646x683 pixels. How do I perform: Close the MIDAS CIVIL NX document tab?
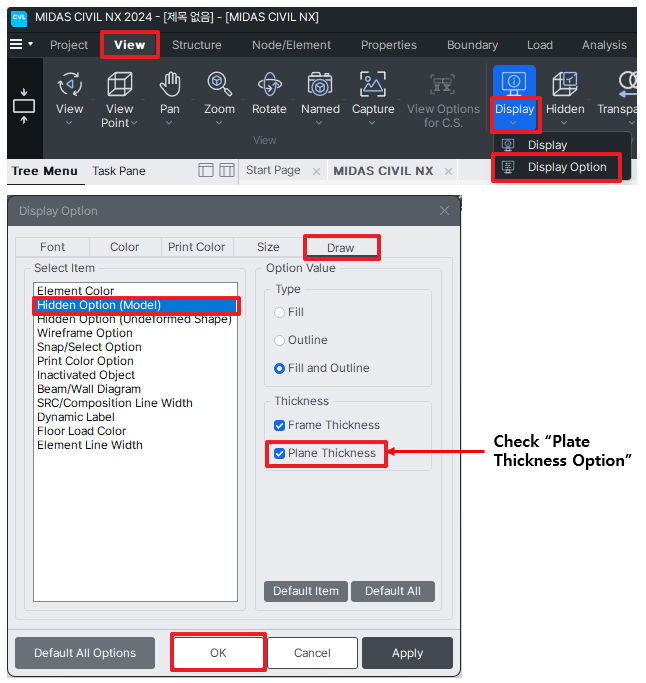pos(448,172)
